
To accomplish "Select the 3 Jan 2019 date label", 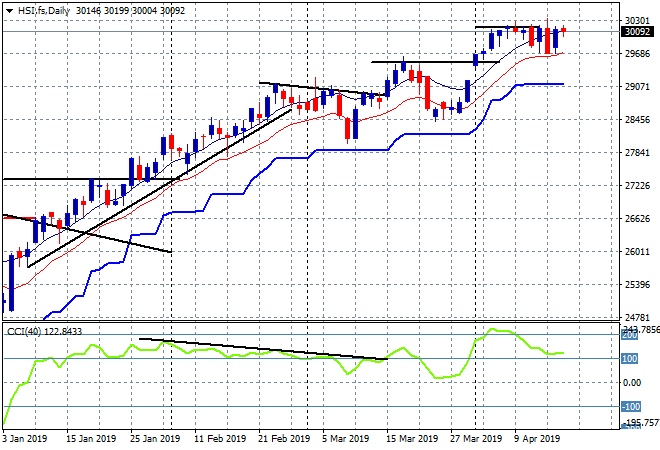I will pos(24,439).
